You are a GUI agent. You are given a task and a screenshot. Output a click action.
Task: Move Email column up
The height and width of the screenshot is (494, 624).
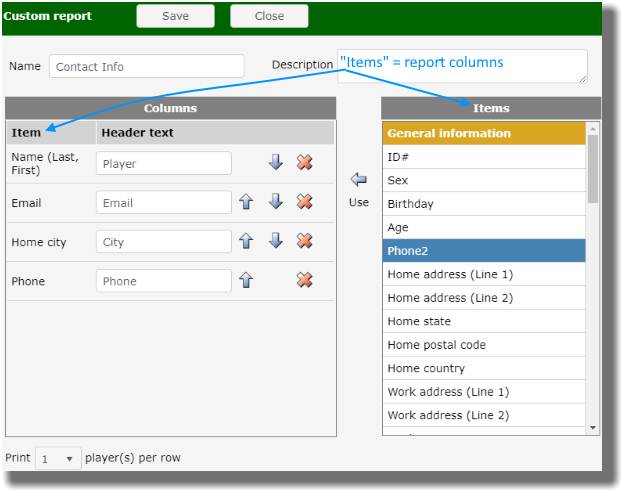246,202
